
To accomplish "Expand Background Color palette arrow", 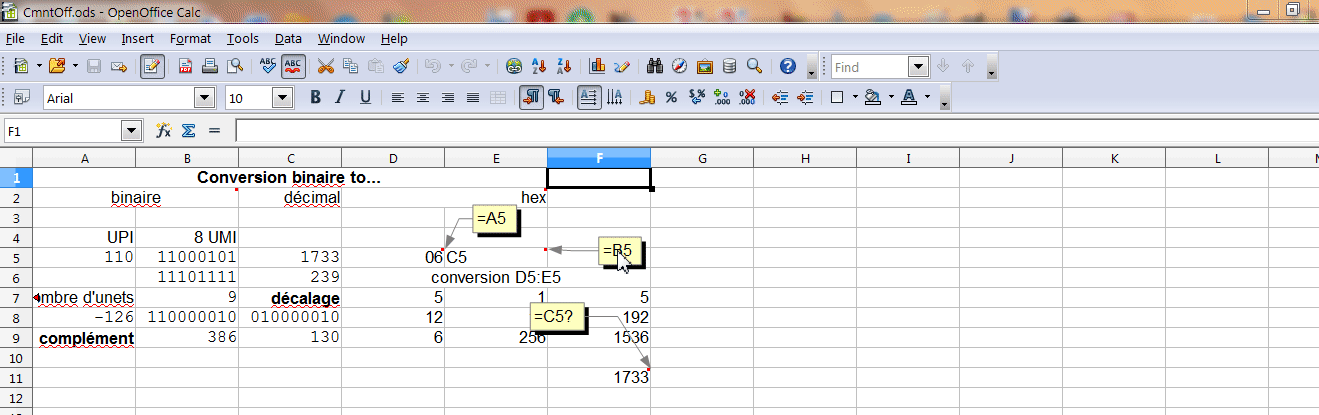I will pyautogui.click(x=891, y=97).
